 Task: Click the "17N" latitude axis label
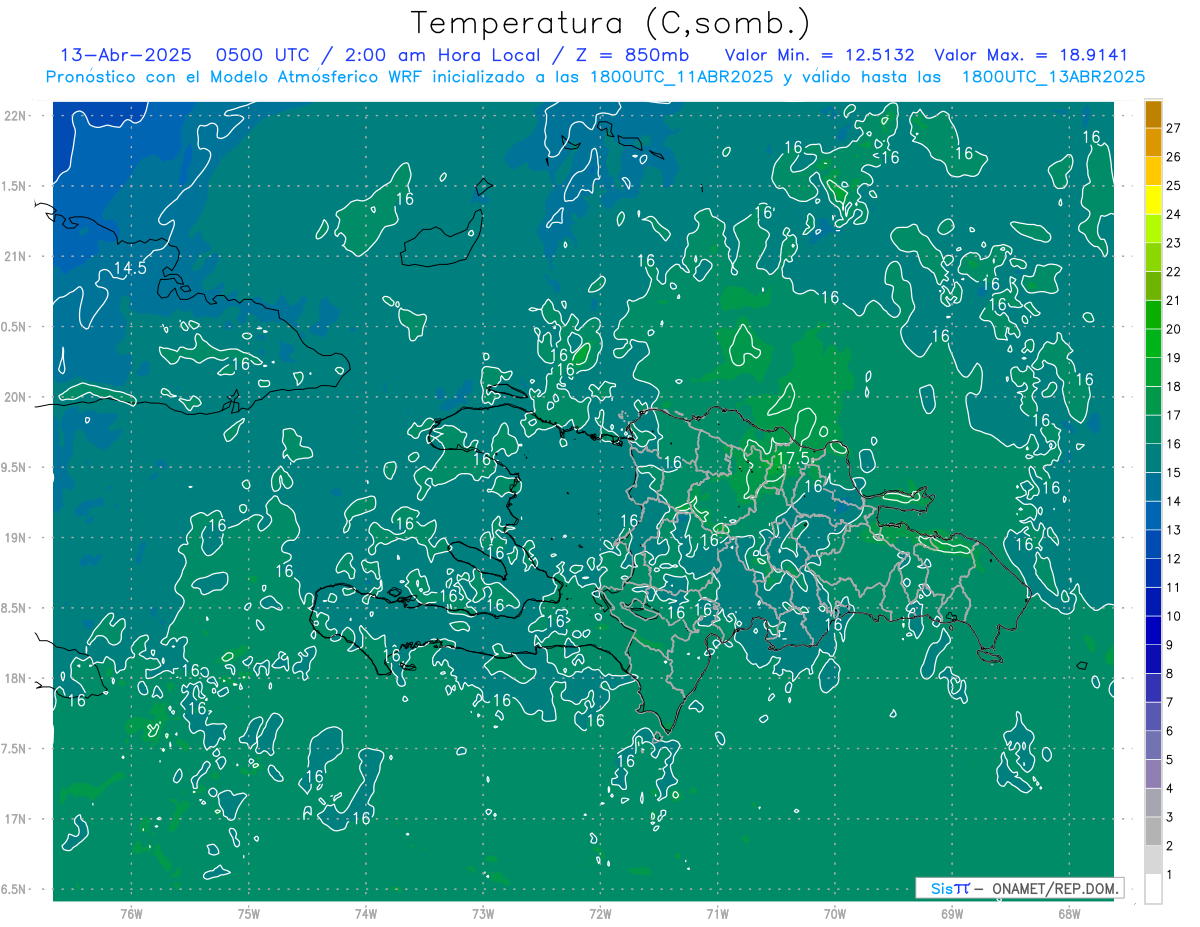15,819
